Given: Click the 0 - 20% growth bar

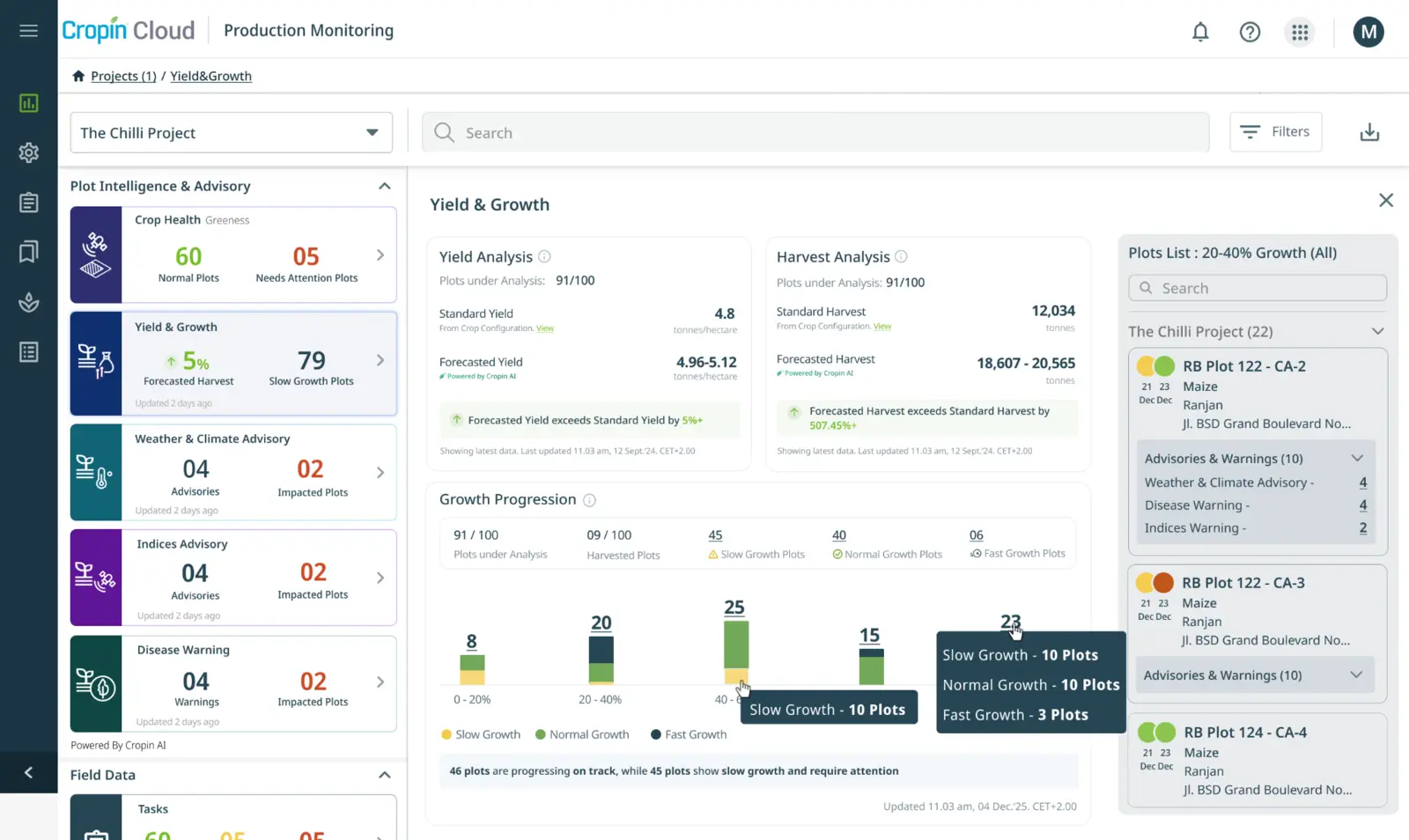Looking at the screenshot, I should point(473,669).
